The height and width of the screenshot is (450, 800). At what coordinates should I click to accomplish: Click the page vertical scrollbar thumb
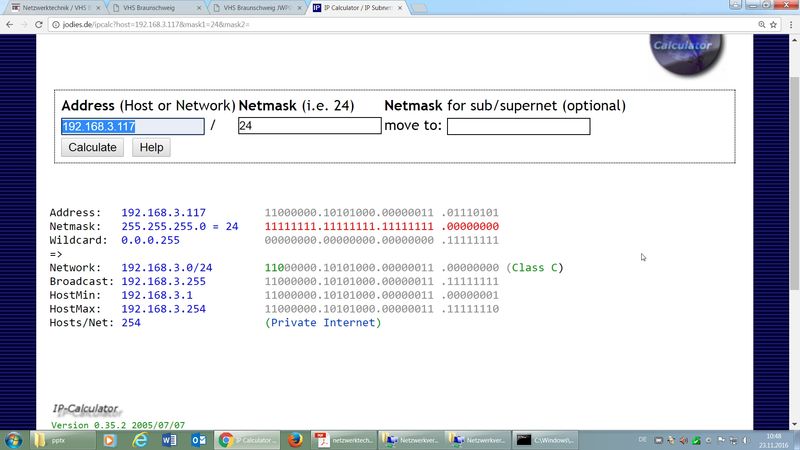tap(794, 184)
